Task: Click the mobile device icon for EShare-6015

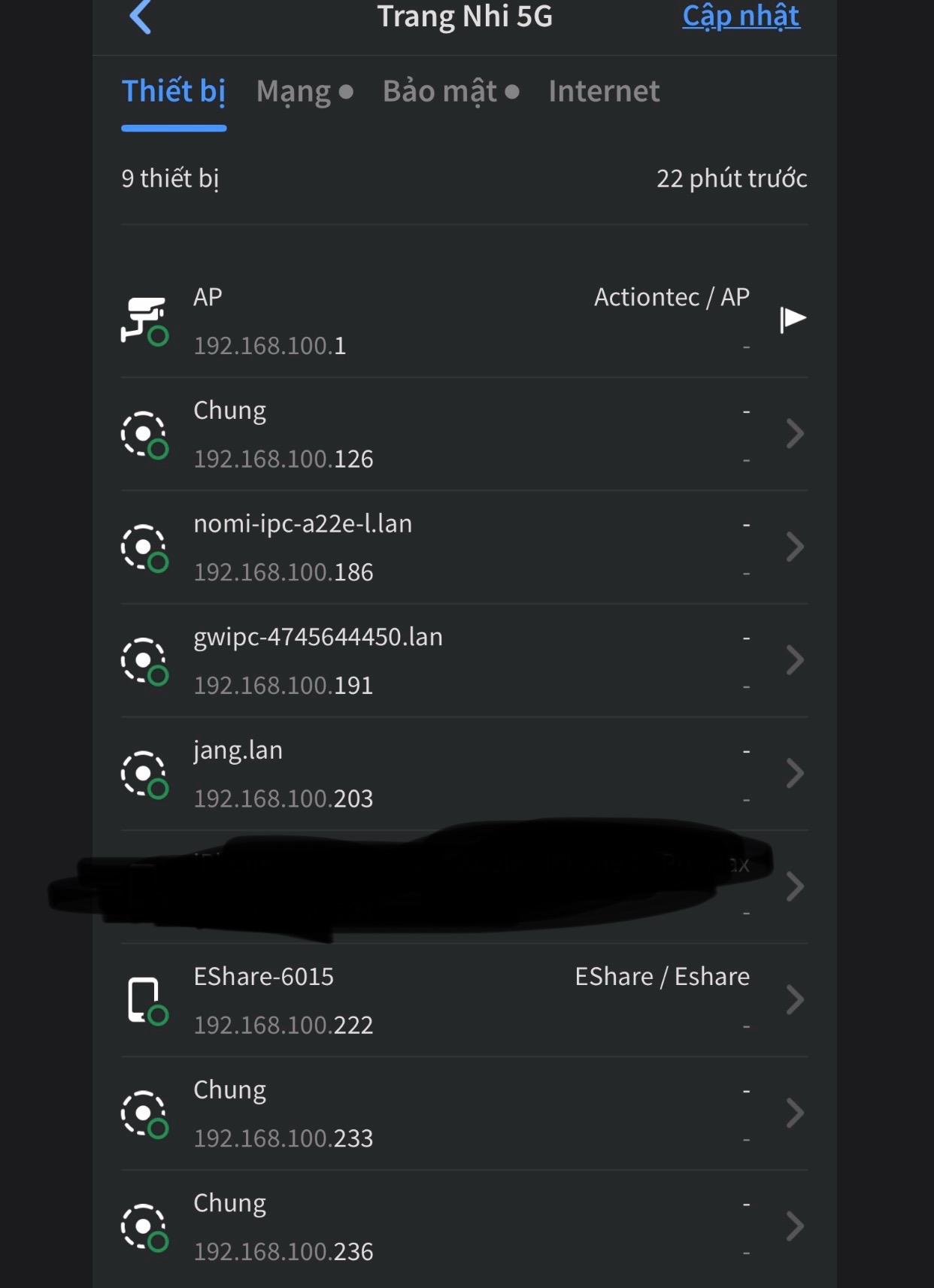Action: click(x=144, y=1001)
